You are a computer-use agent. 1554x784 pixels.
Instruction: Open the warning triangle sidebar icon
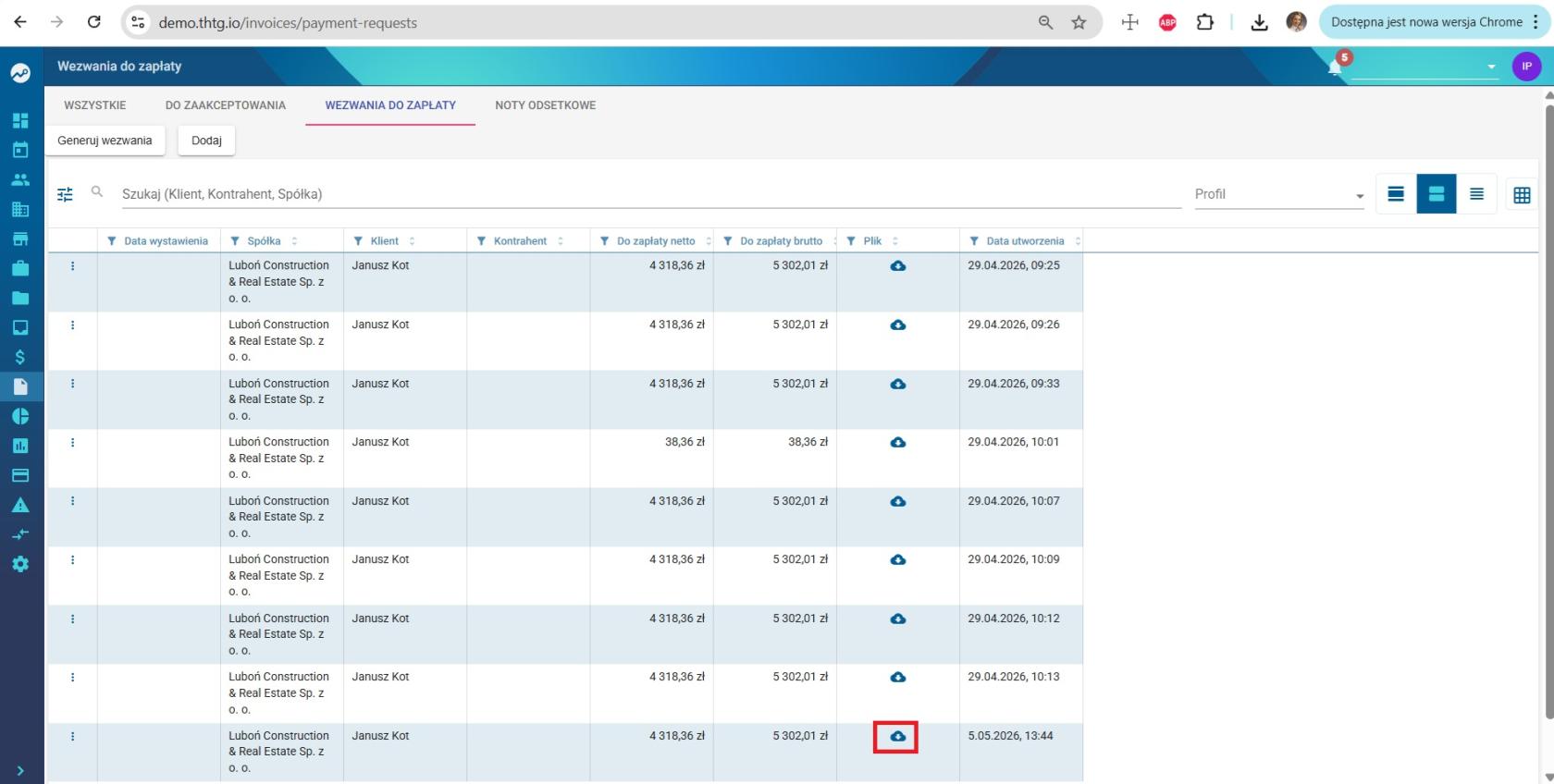pos(20,505)
